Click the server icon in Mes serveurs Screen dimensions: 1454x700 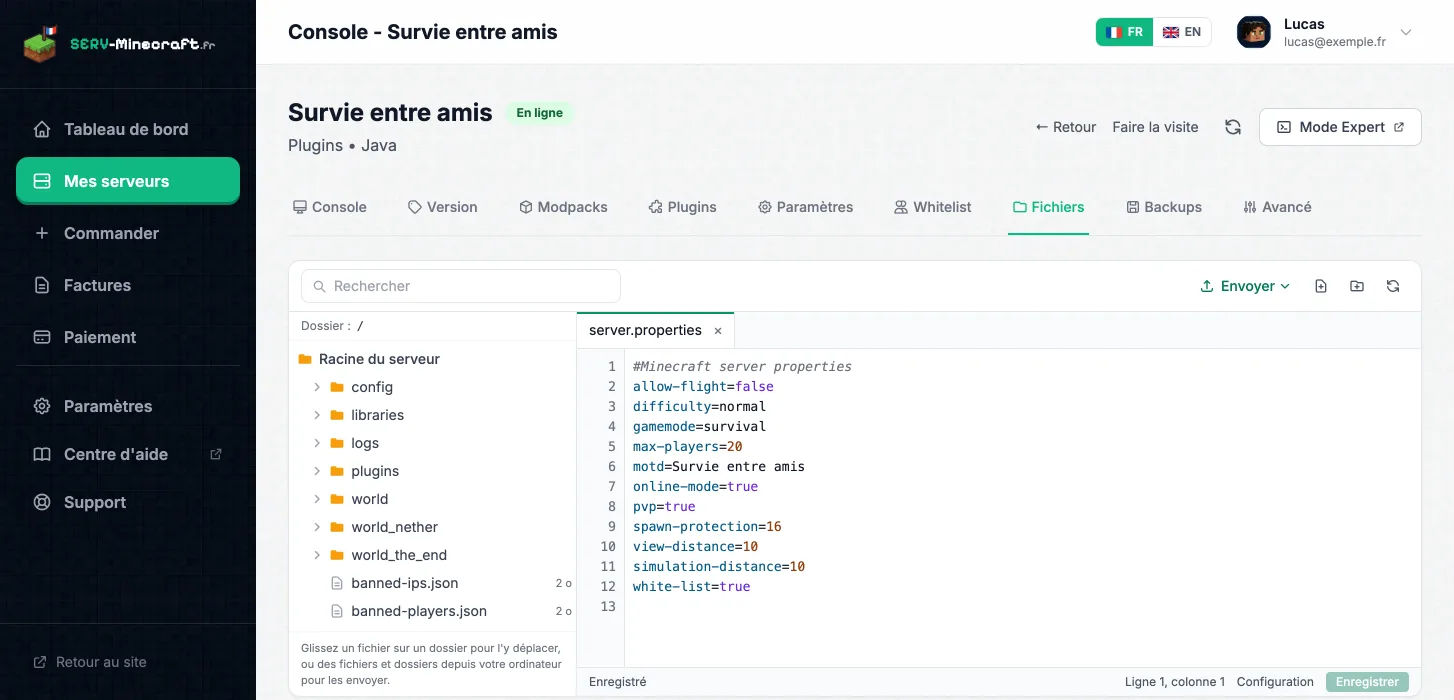point(42,181)
